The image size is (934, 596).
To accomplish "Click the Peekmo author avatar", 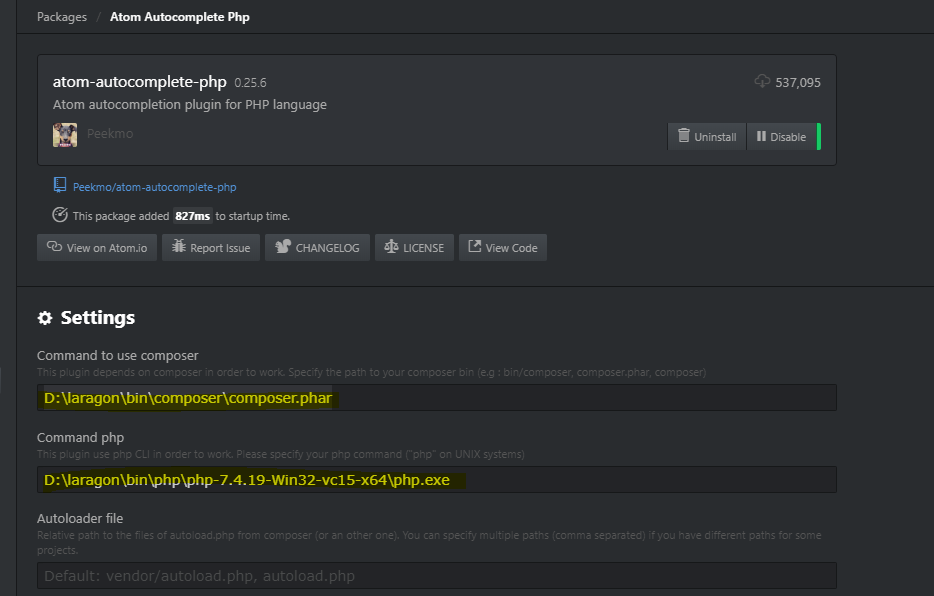I will [x=65, y=135].
